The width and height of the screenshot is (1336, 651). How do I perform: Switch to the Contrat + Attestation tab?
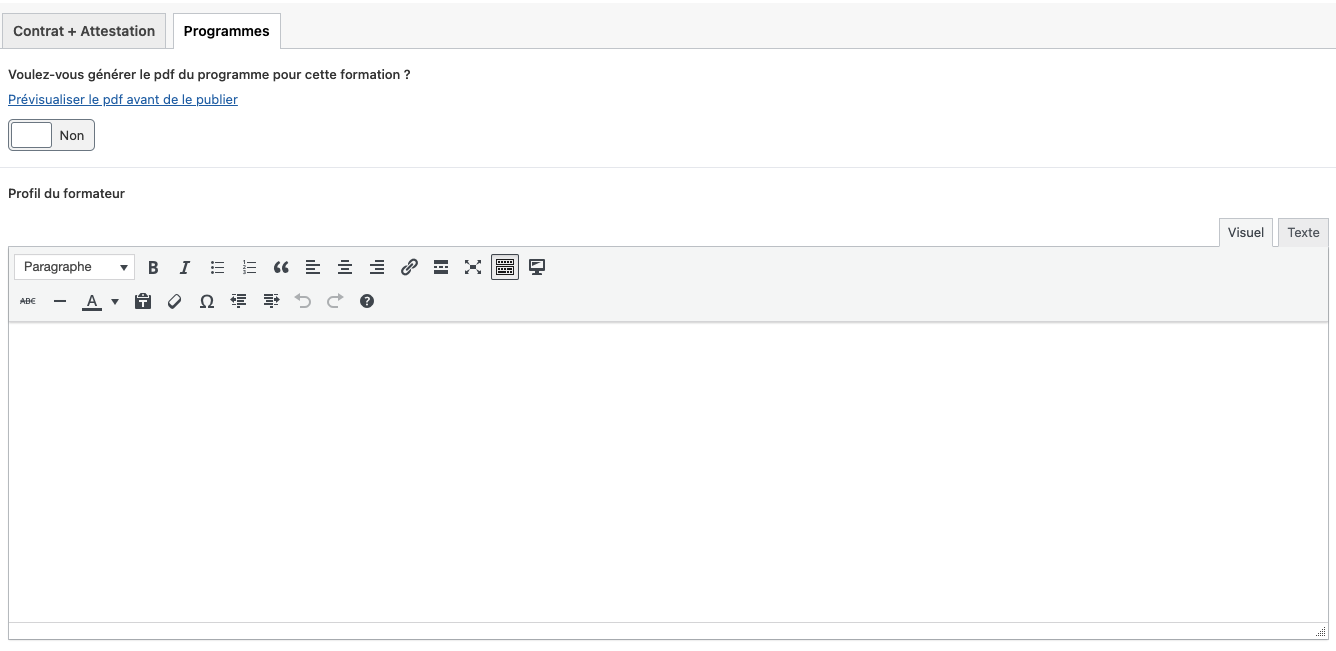84,31
